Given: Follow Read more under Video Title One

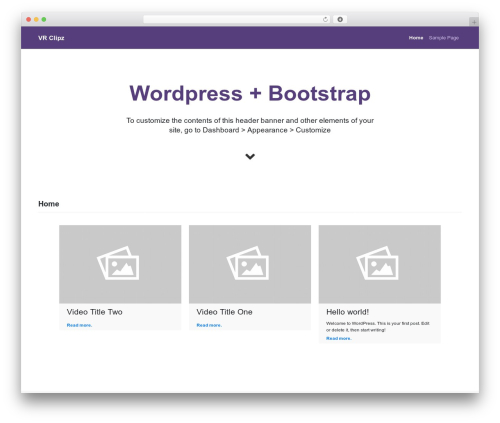Looking at the screenshot, I should pyautogui.click(x=209, y=325).
